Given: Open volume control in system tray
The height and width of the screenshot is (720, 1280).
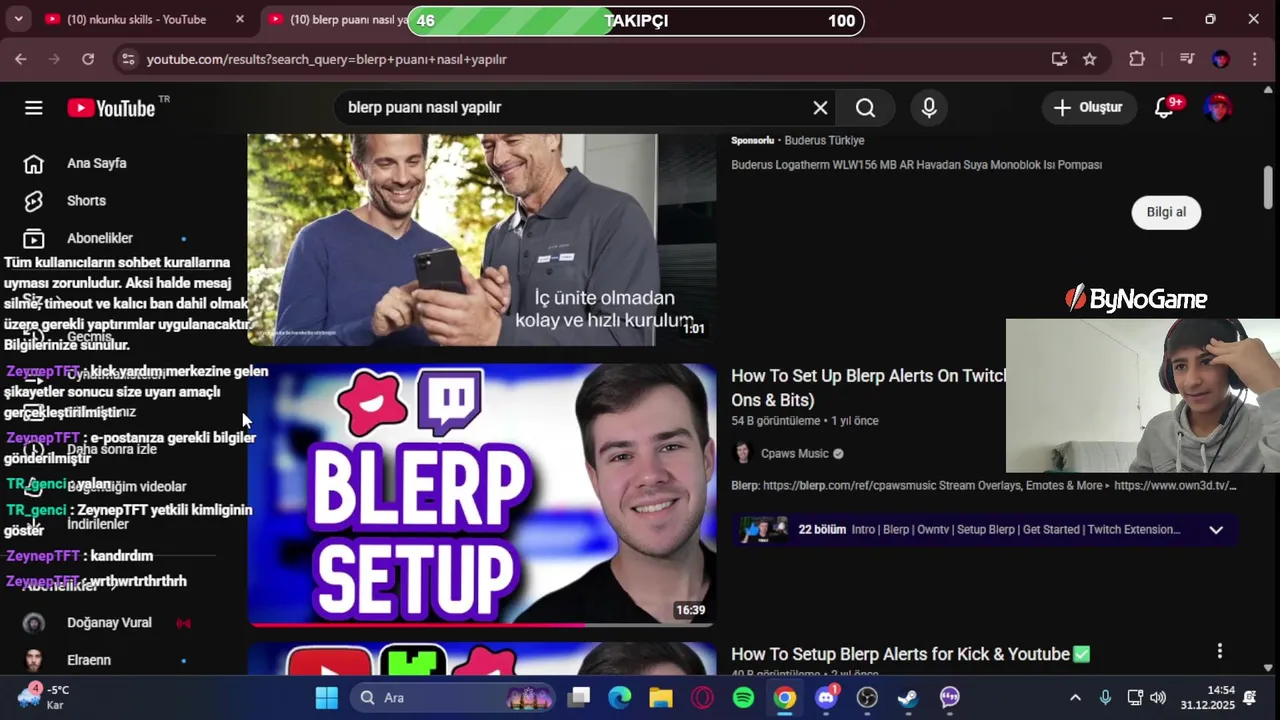Looking at the screenshot, I should (1158, 697).
